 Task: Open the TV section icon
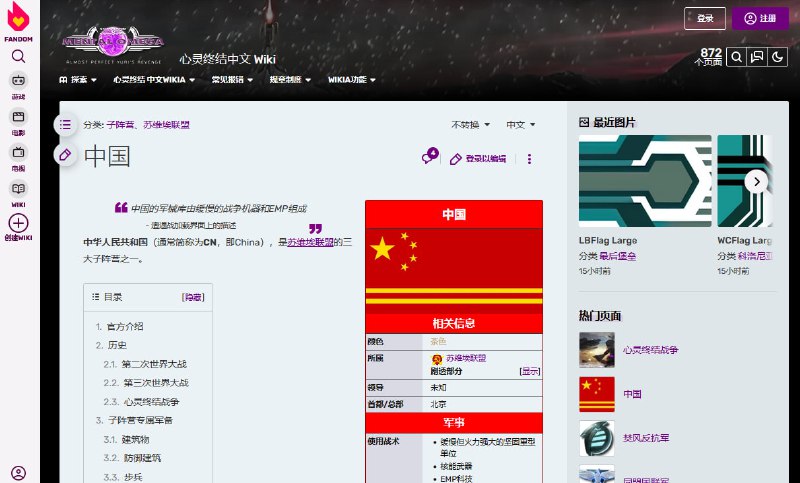point(18,152)
